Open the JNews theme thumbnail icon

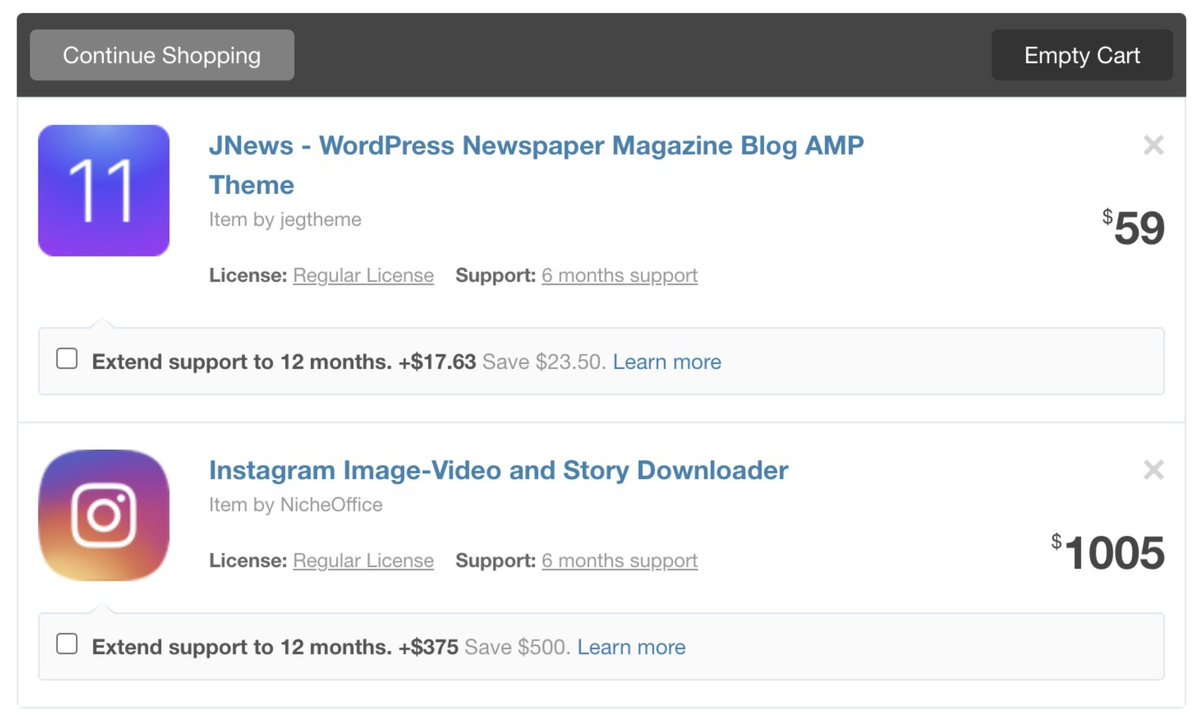pos(104,190)
